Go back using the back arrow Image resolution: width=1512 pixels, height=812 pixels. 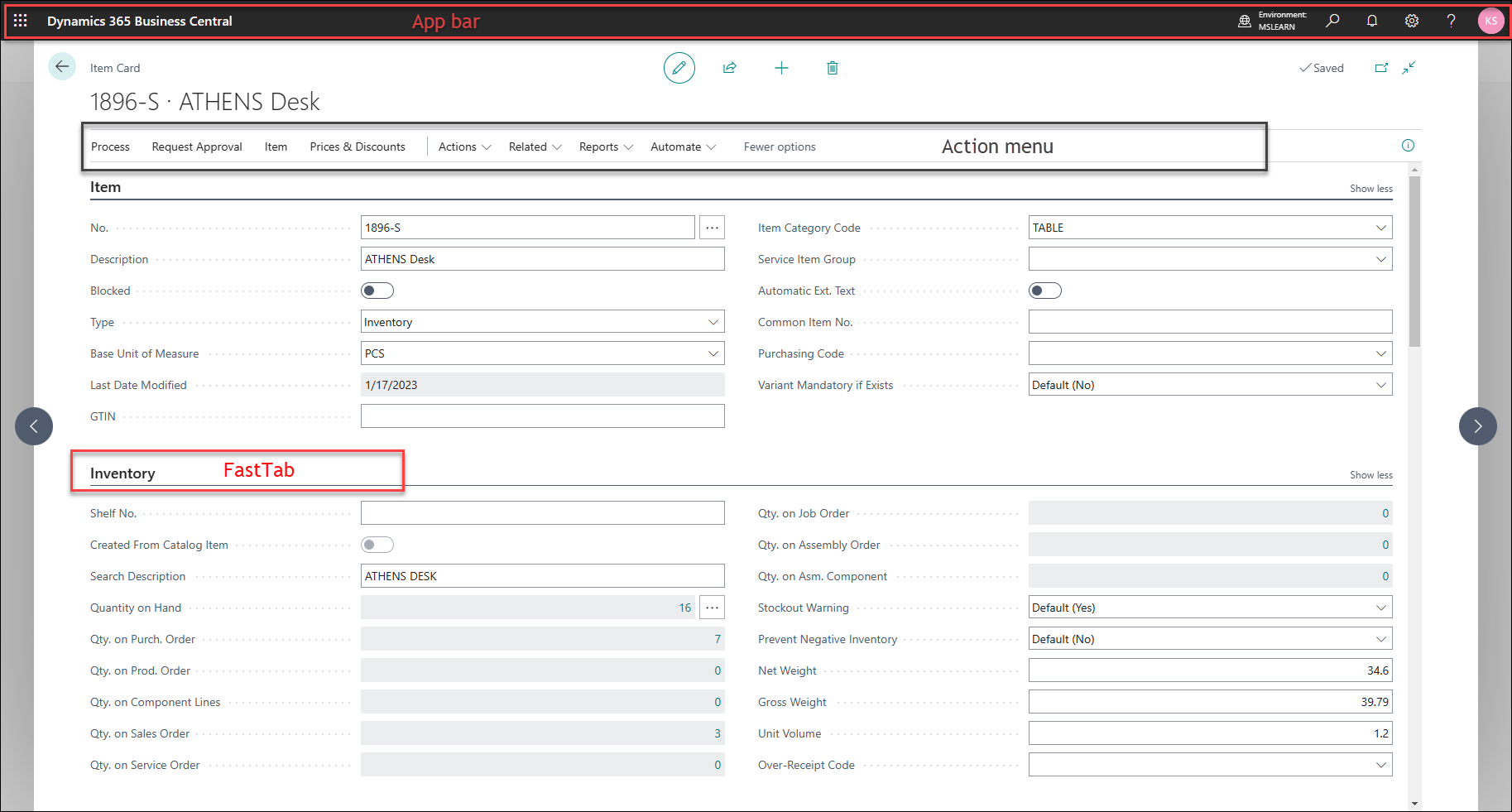coord(62,67)
